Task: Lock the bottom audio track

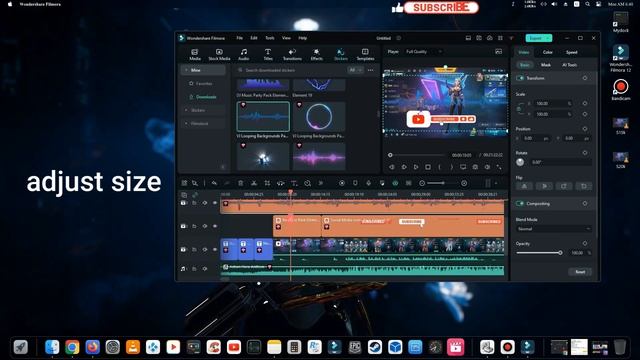Action: click(194, 269)
